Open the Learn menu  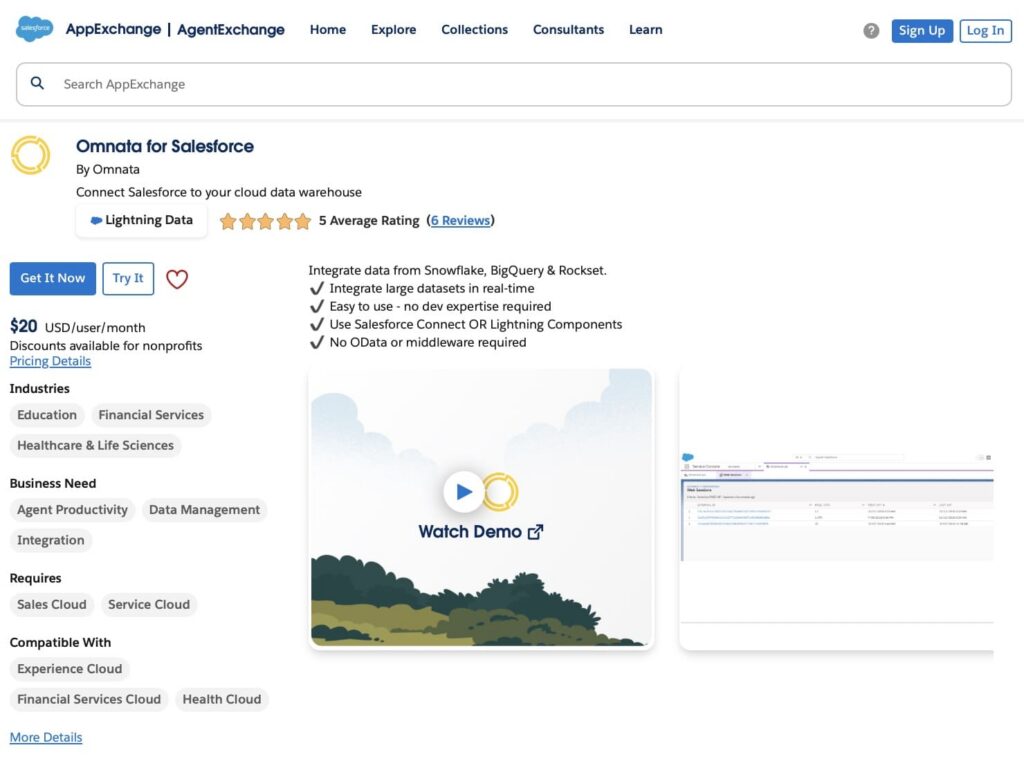[645, 30]
